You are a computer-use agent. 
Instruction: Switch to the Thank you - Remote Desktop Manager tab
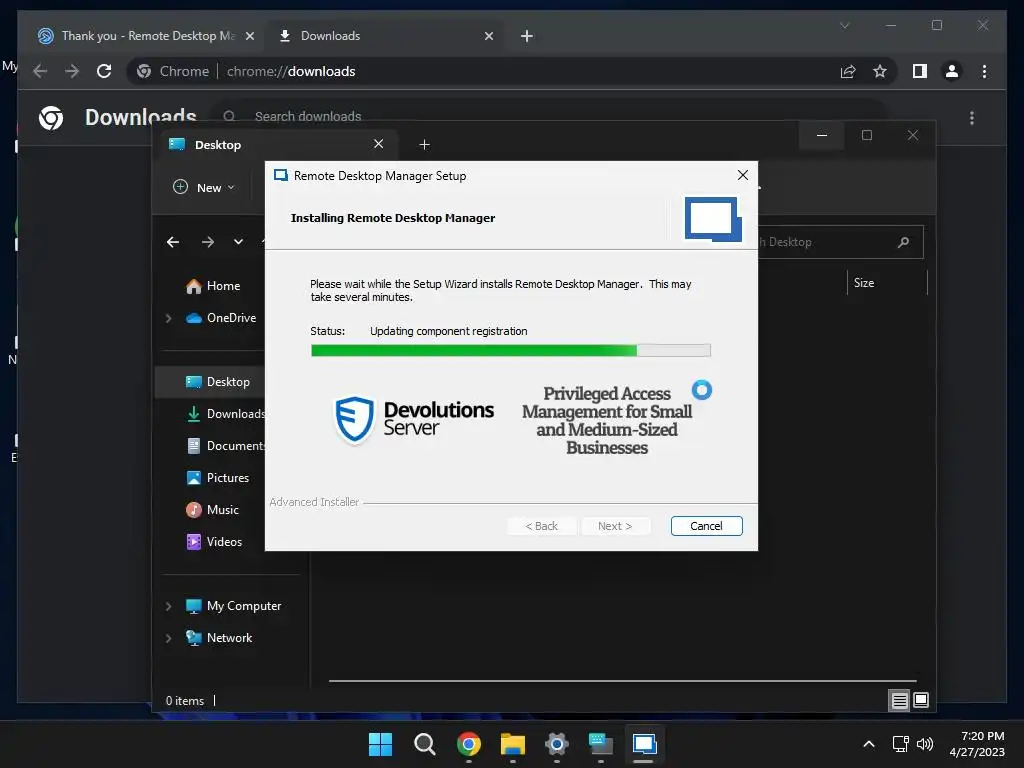pyautogui.click(x=147, y=36)
